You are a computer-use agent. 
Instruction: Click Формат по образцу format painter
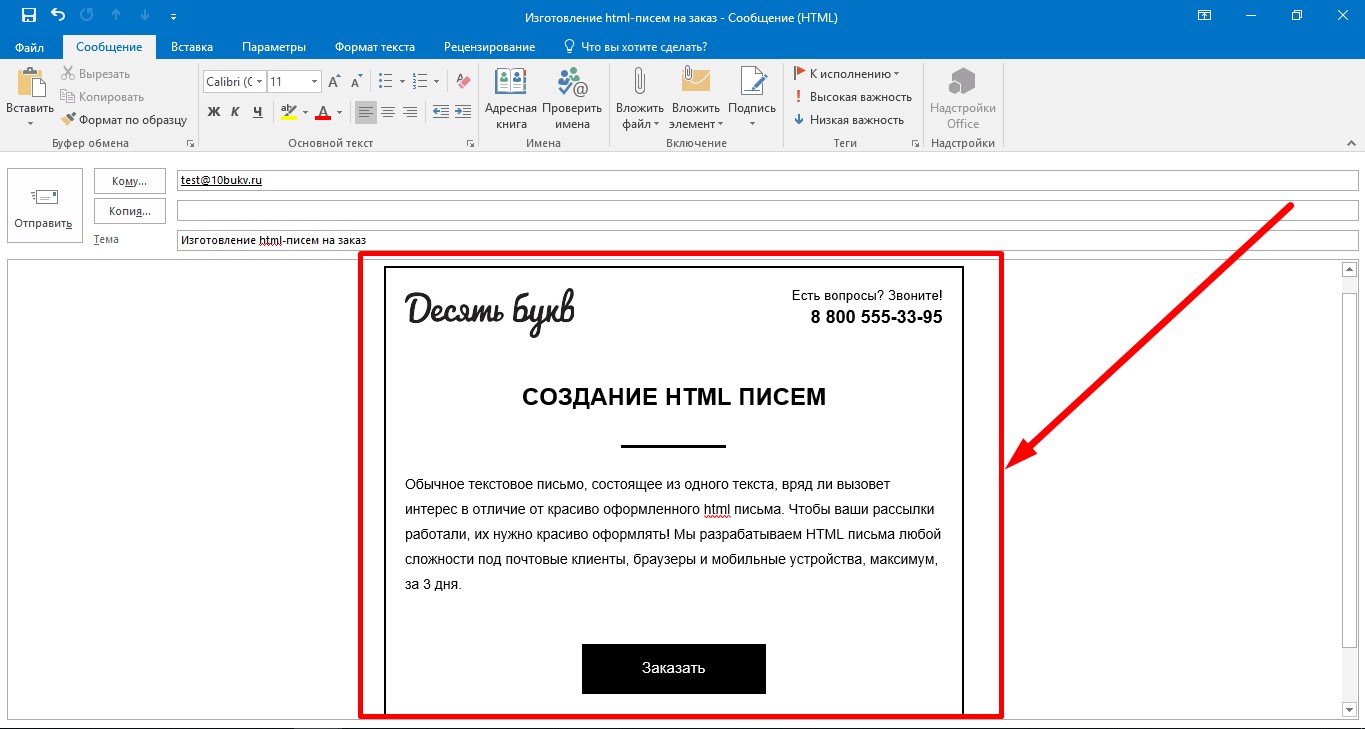(124, 120)
